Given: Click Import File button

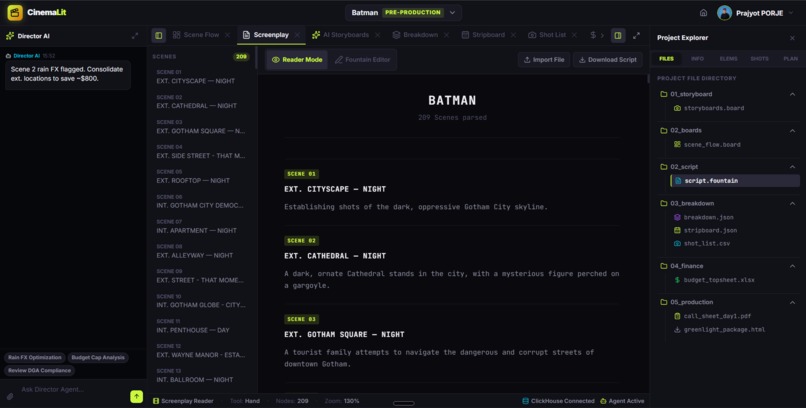Looking at the screenshot, I should [544, 60].
